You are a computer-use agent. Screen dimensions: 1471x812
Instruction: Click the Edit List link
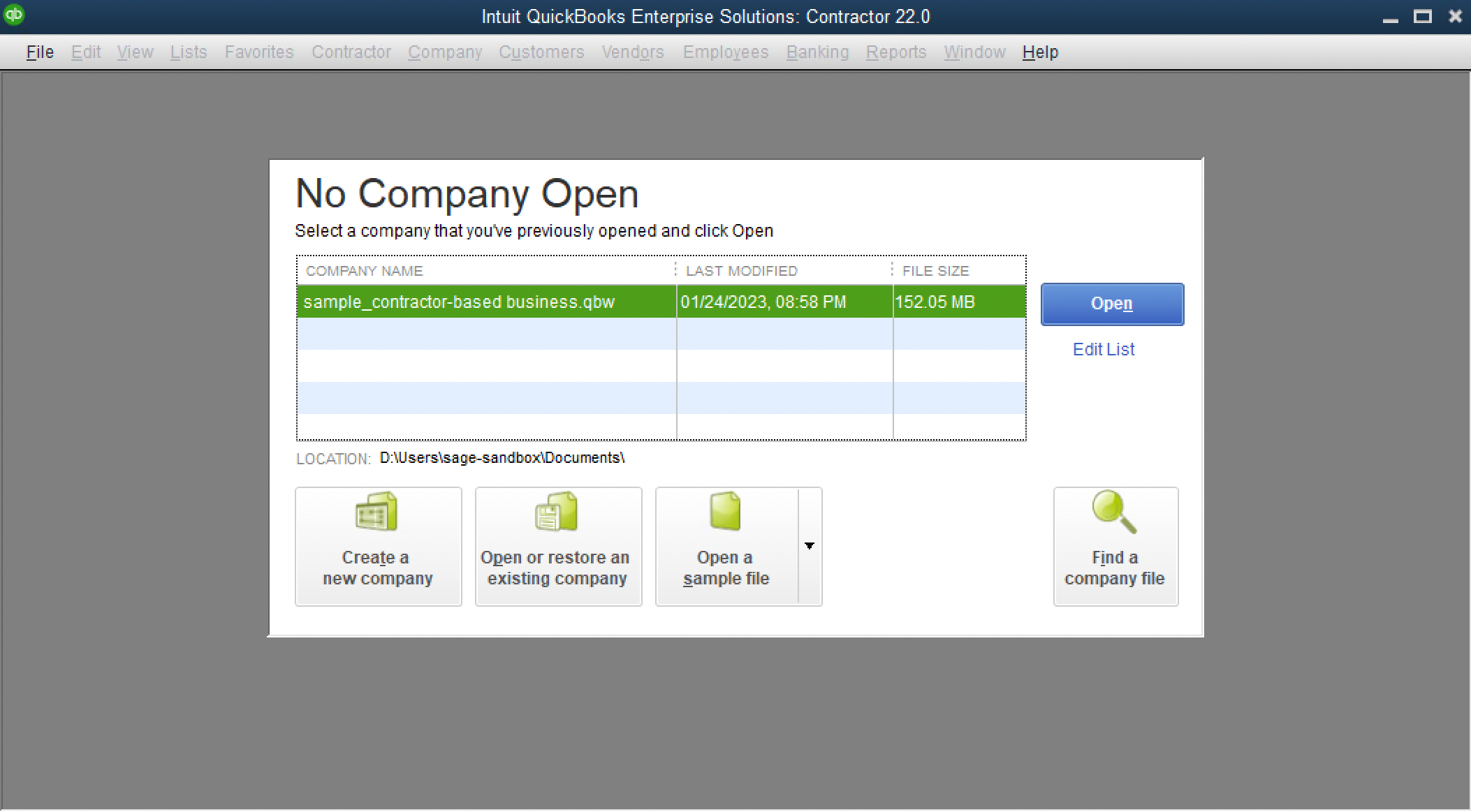pyautogui.click(x=1104, y=349)
